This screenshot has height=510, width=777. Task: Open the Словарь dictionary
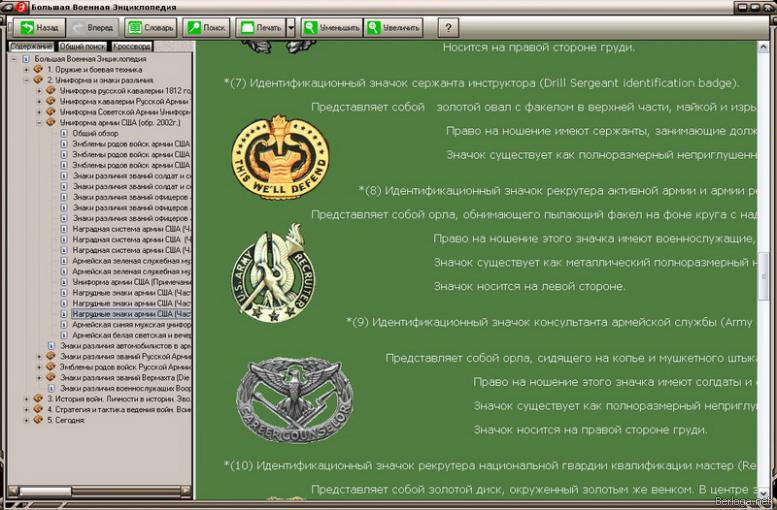click(x=151, y=28)
